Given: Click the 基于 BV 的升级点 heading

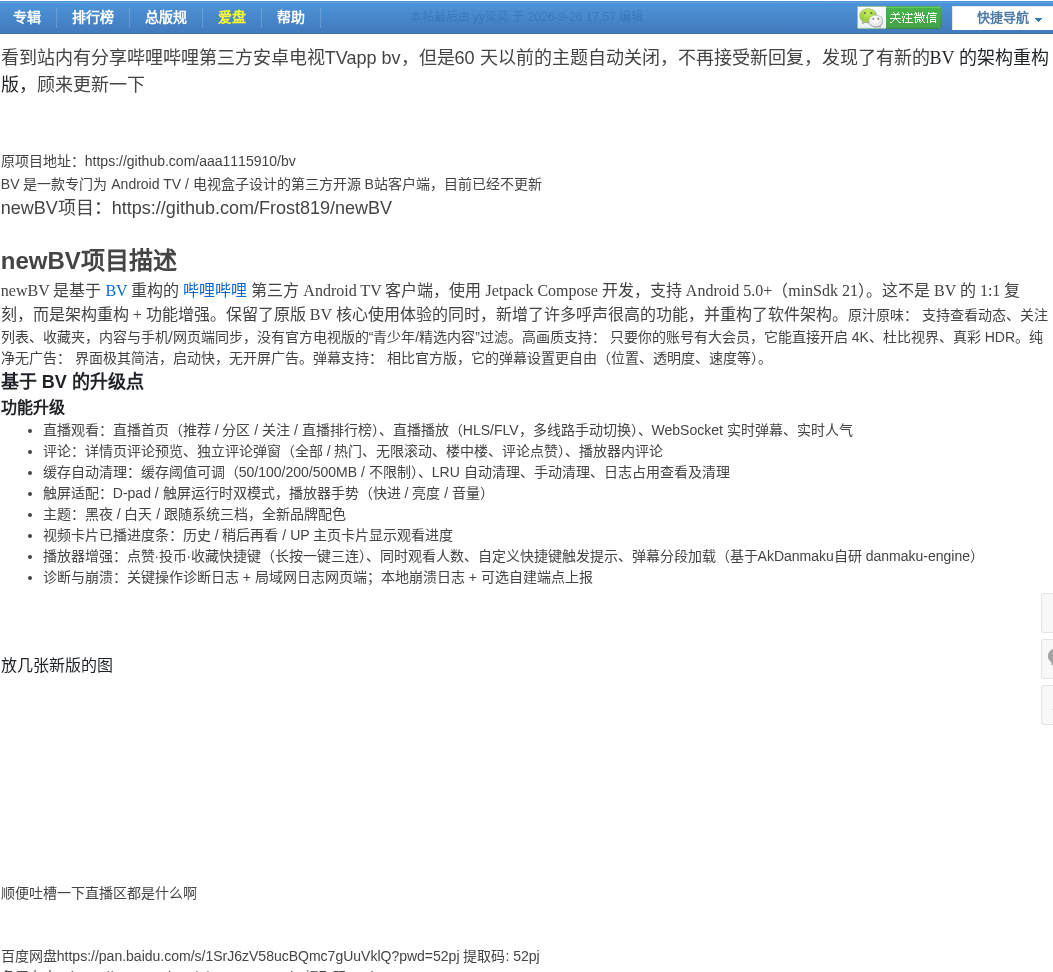Looking at the screenshot, I should (x=73, y=382).
